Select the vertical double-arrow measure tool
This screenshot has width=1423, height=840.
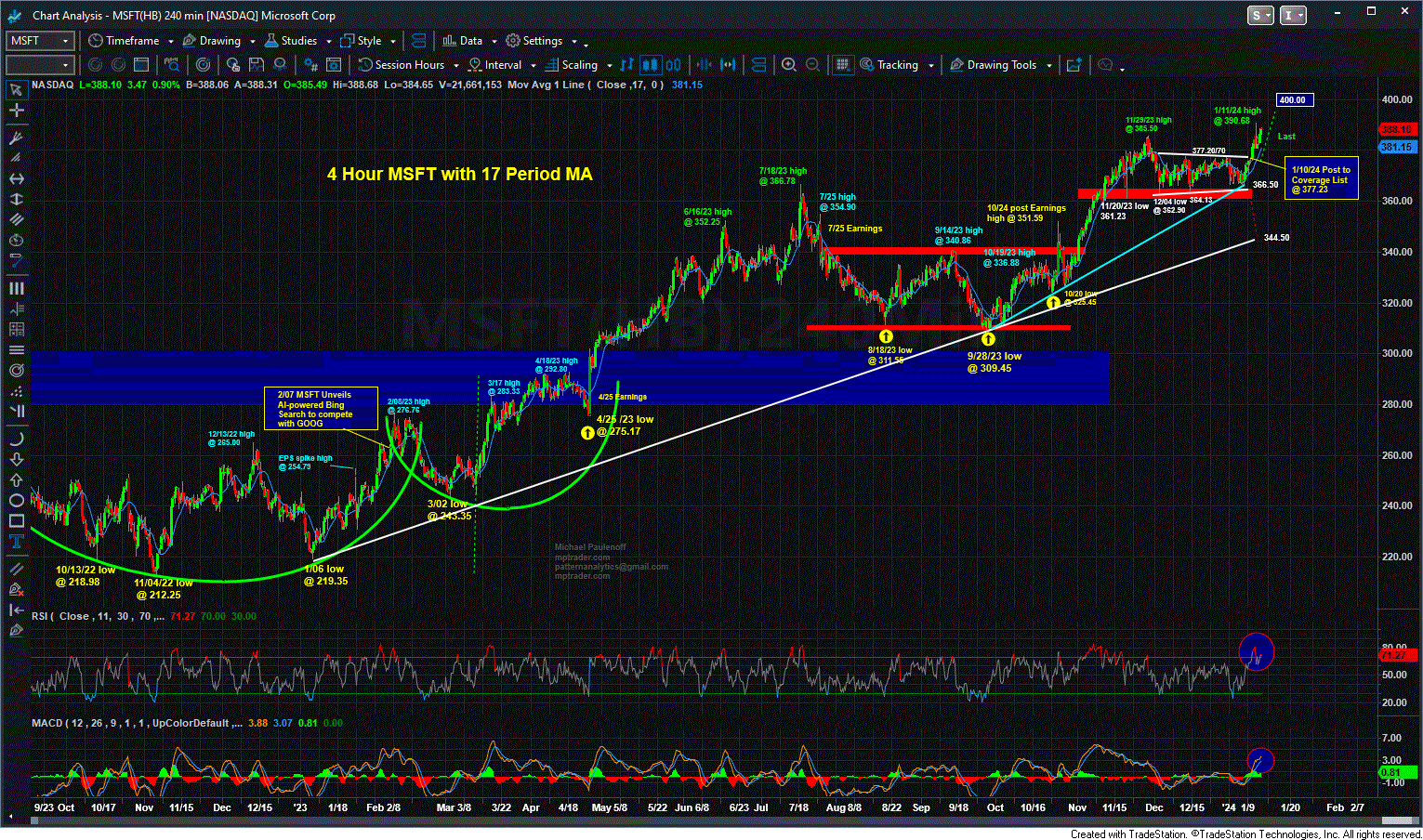coord(16,199)
